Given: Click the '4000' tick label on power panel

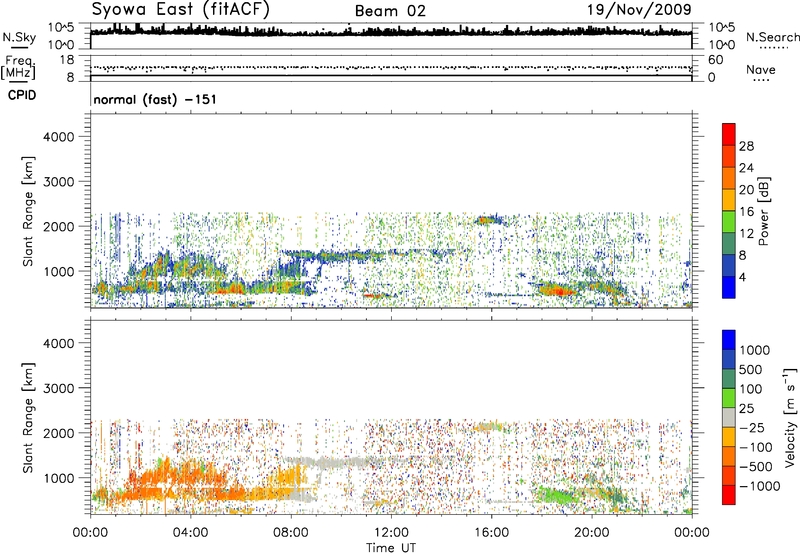Looking at the screenshot, I should click(x=58, y=137).
